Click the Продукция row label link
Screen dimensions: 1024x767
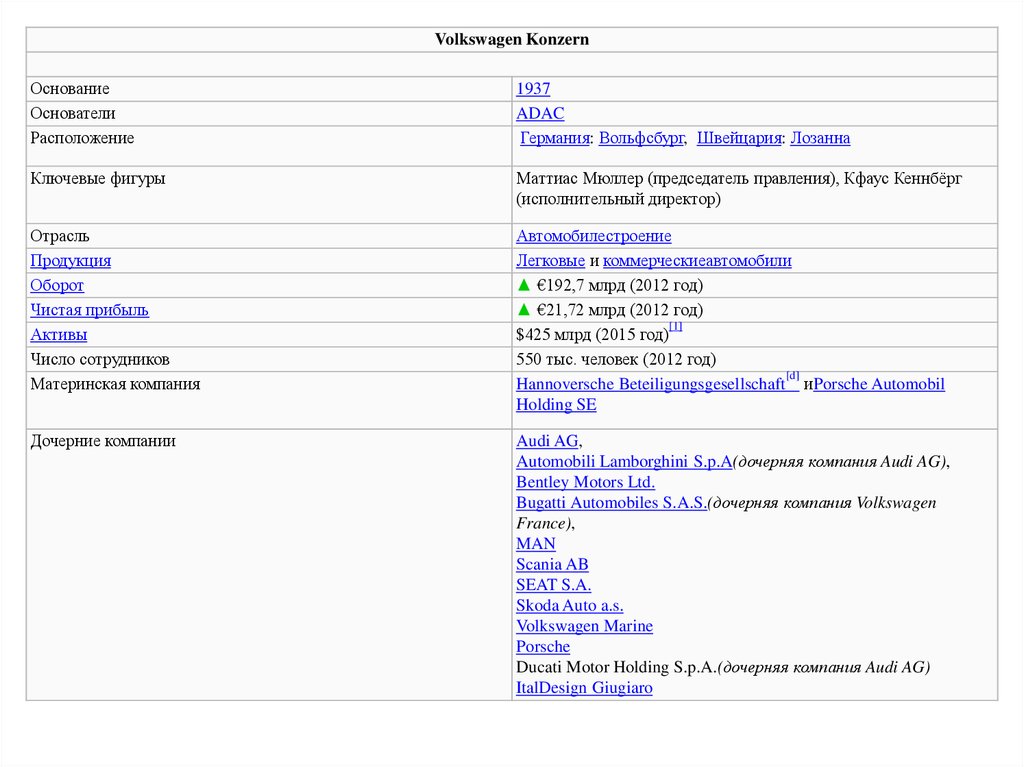(x=70, y=261)
